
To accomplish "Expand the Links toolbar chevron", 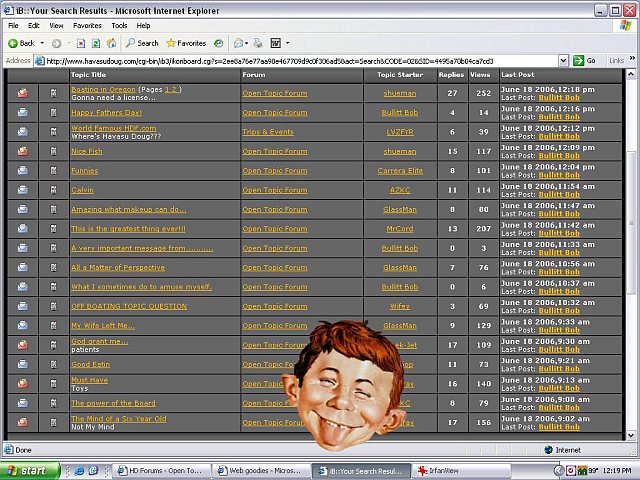I will tap(631, 60).
